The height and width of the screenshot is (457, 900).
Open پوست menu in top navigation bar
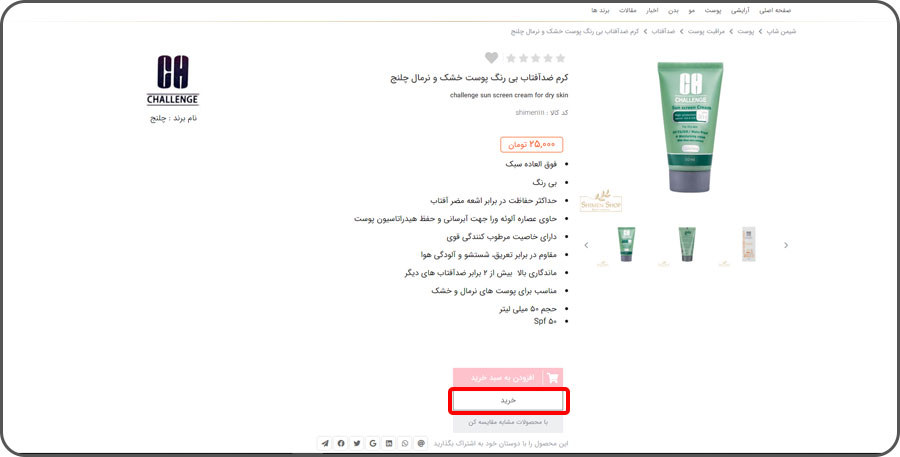(x=713, y=10)
